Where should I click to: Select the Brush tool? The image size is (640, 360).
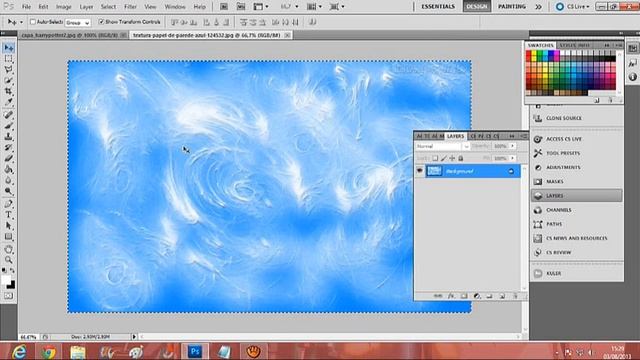pos(9,126)
